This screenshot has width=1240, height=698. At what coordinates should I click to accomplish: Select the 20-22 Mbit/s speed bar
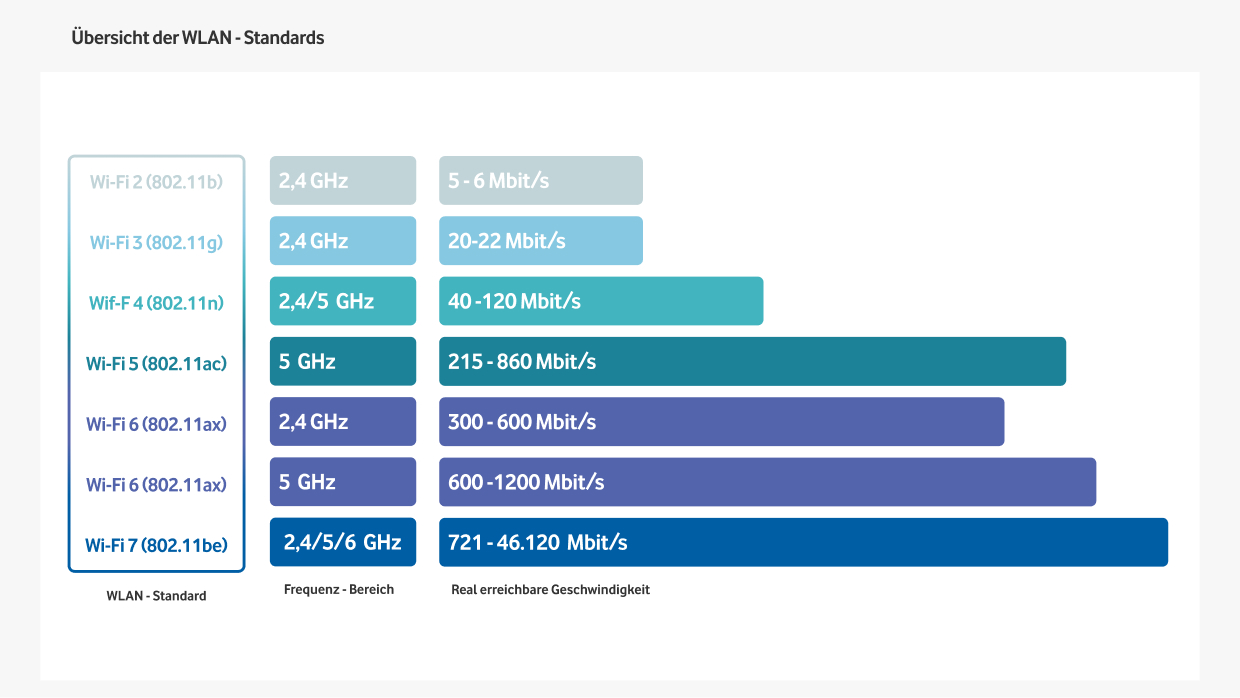(x=540, y=241)
